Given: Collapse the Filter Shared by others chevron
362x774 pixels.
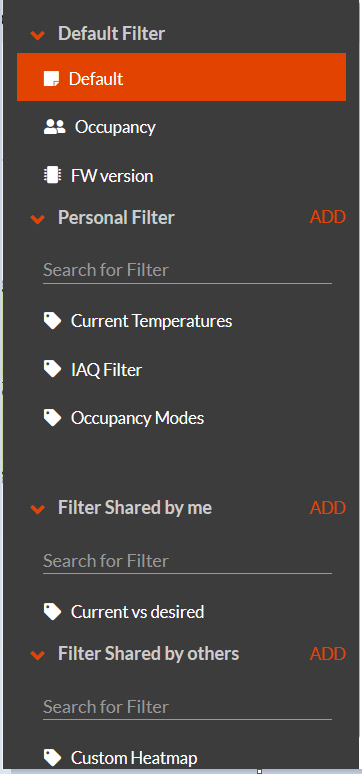Looking at the screenshot, I should [38, 655].
